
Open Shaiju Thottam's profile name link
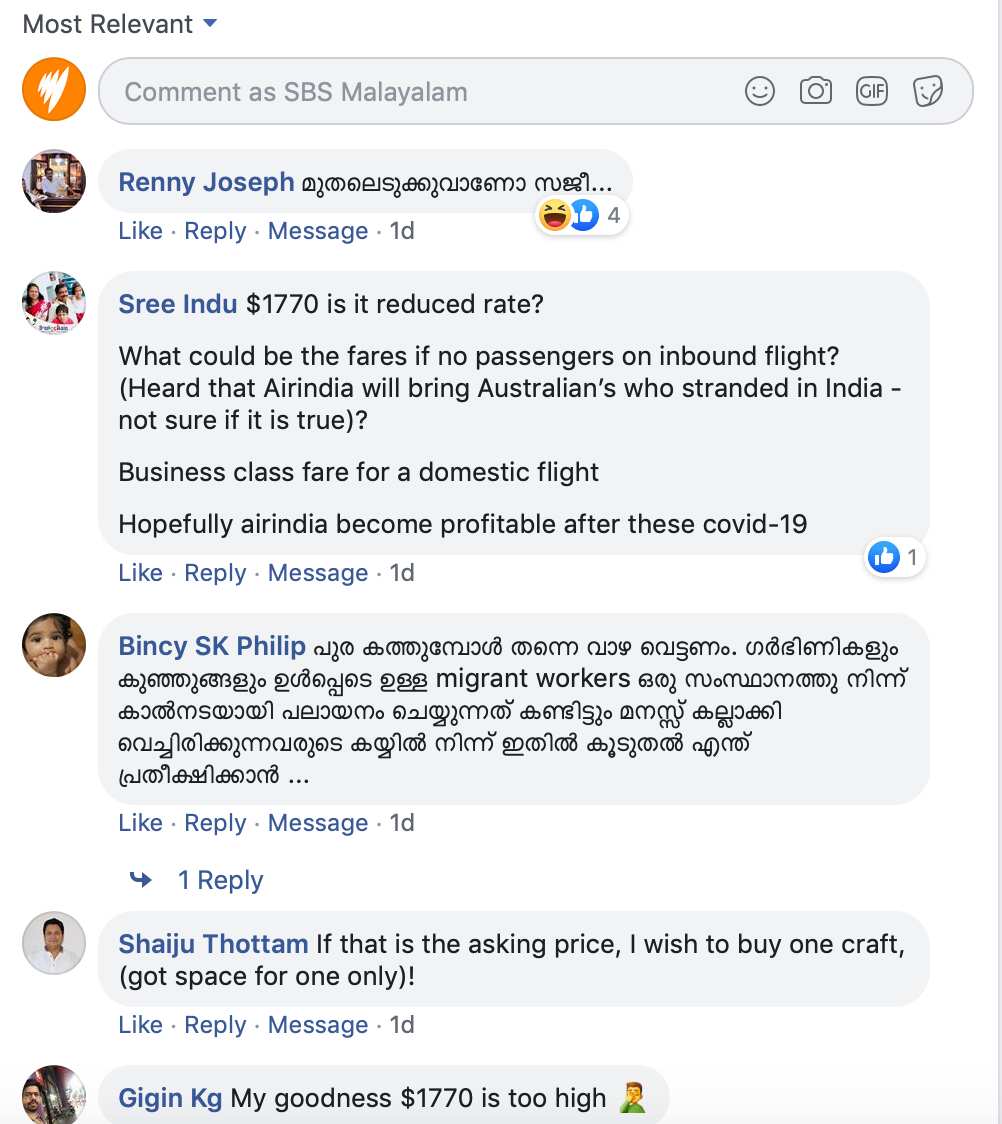pos(213,944)
